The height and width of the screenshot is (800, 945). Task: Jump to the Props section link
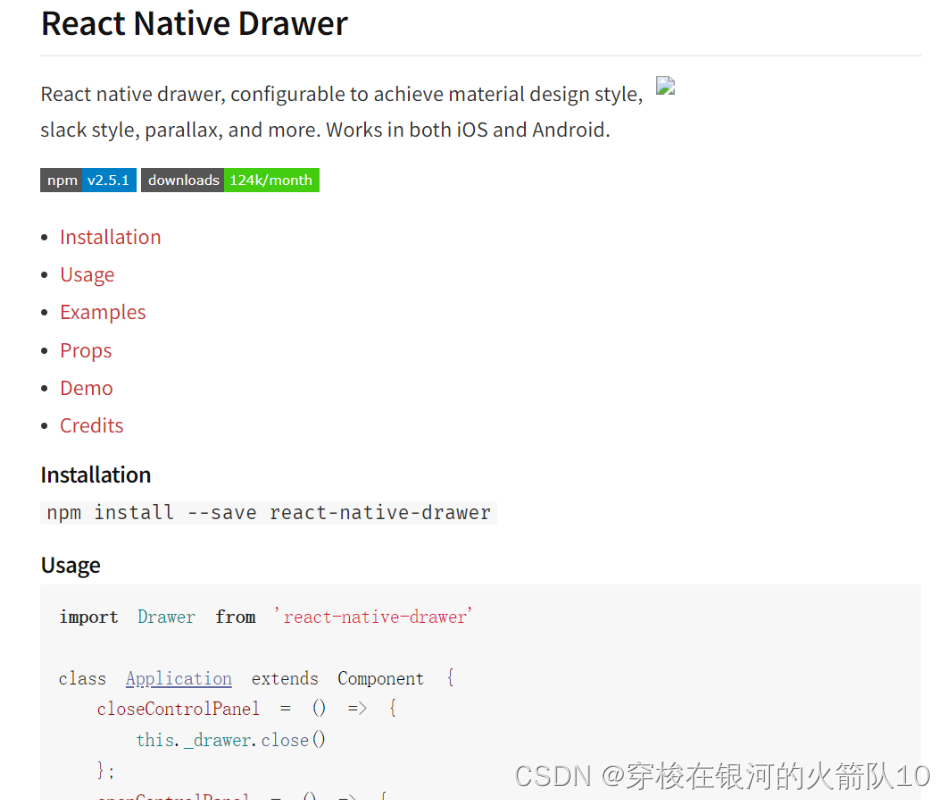(x=86, y=351)
